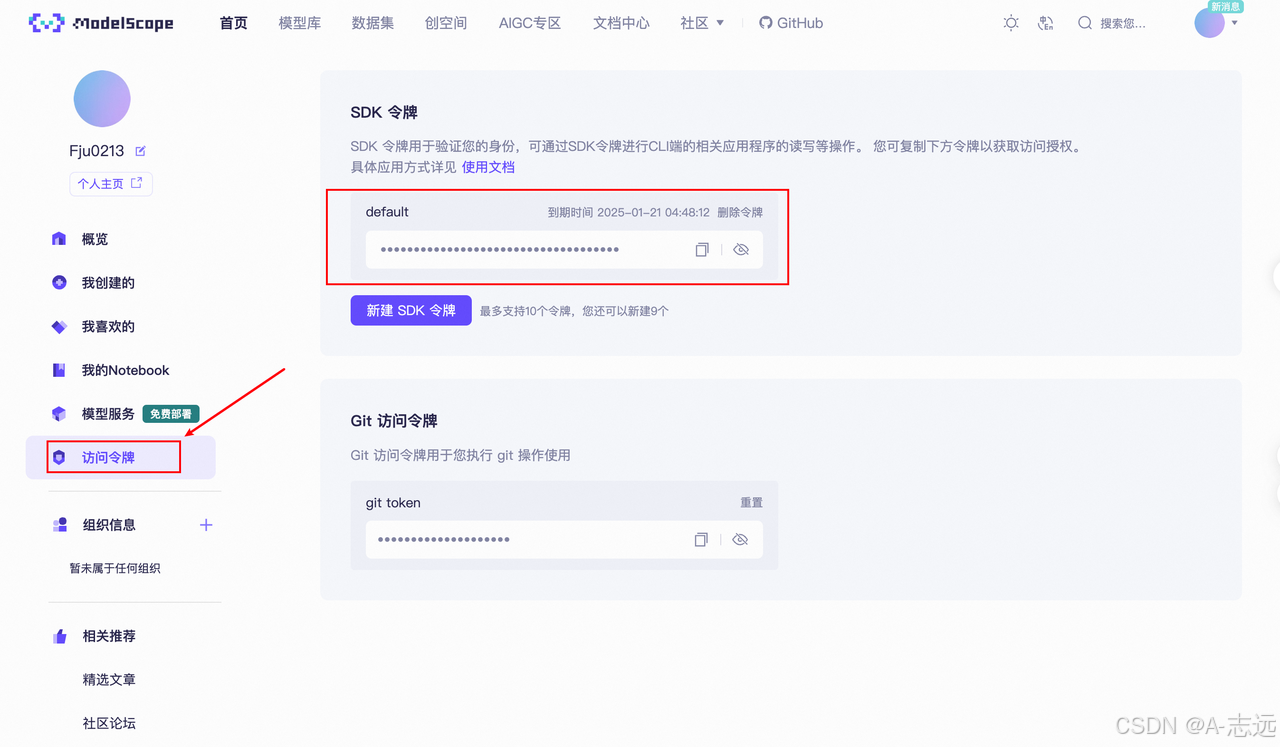This screenshot has width=1280, height=747.
Task: Open 精选文章 under 相关推荐
Action: [109, 680]
